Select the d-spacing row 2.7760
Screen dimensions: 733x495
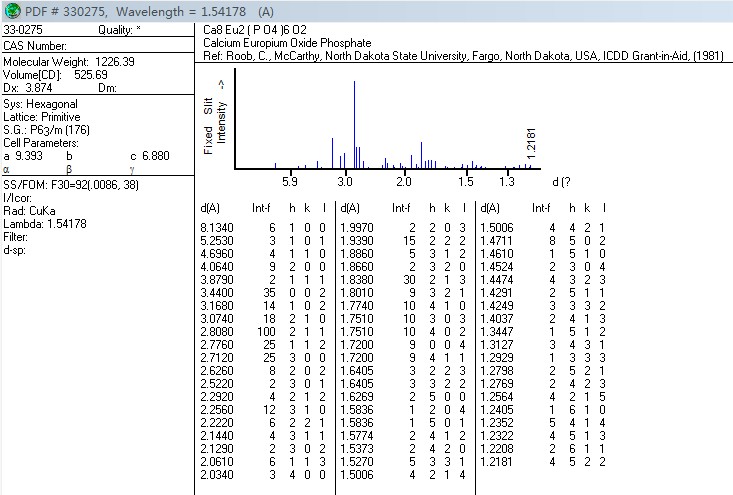(x=263, y=345)
